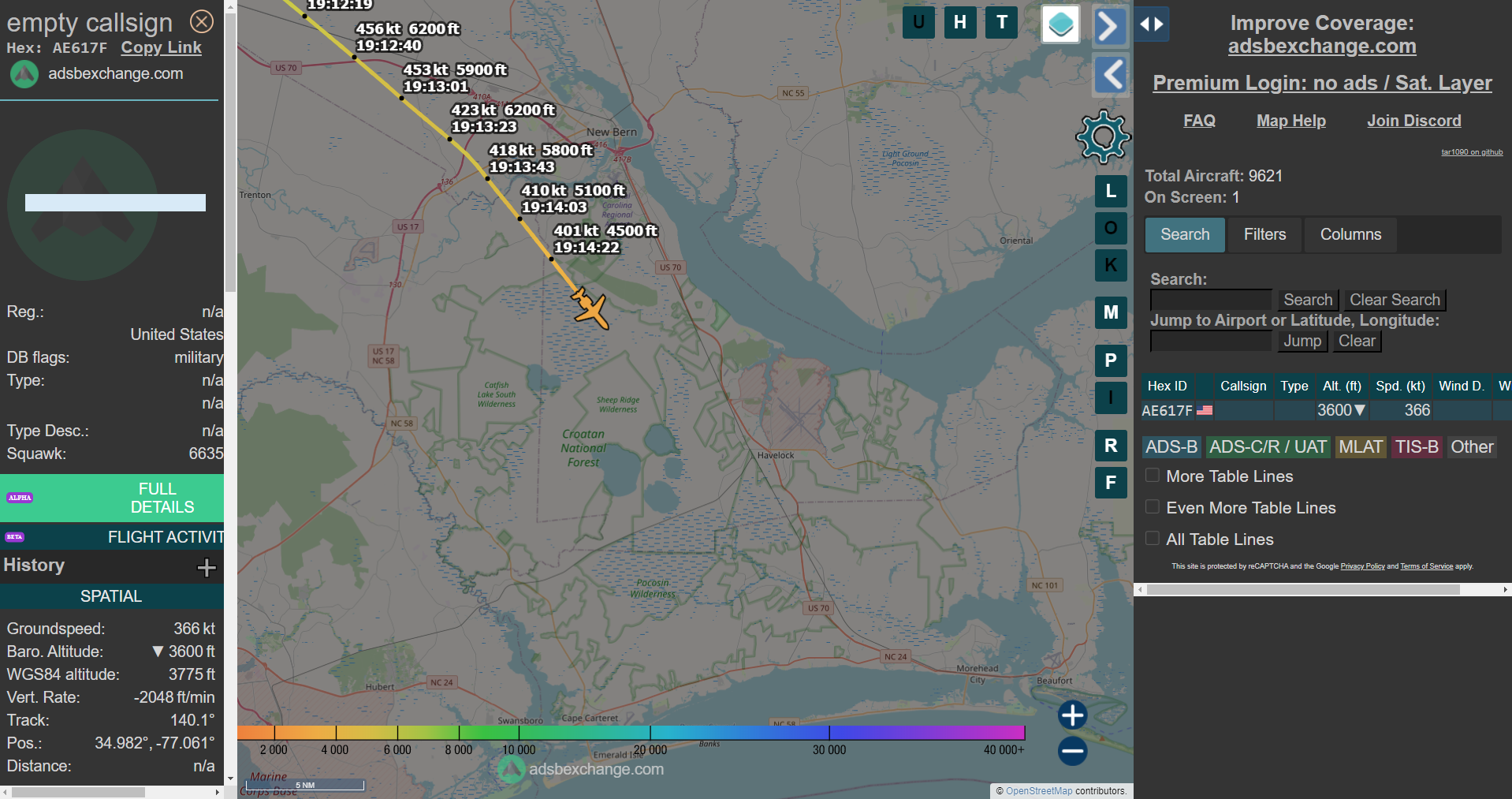Open the adsbexchange.com Improve Coverage link
The image size is (1512, 799).
[x=1322, y=46]
